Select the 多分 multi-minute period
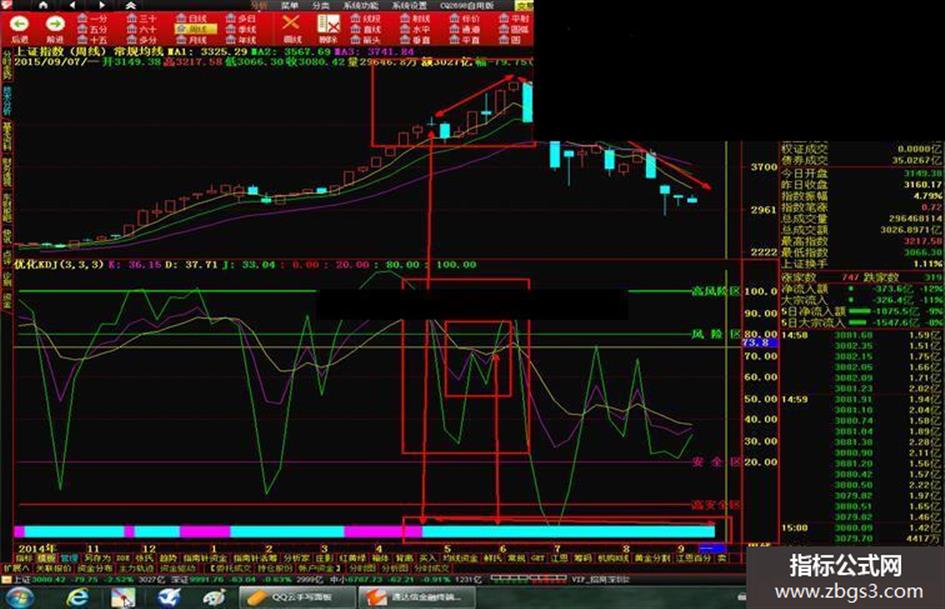 (142, 39)
